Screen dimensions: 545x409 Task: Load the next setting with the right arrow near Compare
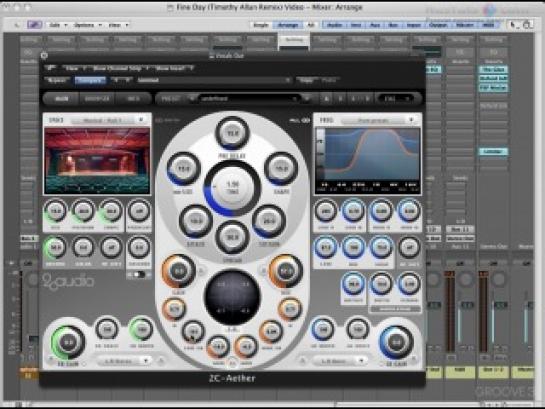tap(128, 80)
